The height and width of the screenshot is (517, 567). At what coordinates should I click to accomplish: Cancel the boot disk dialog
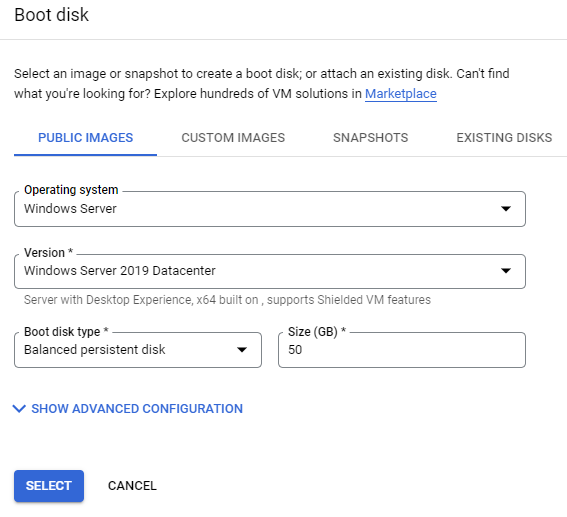132,486
